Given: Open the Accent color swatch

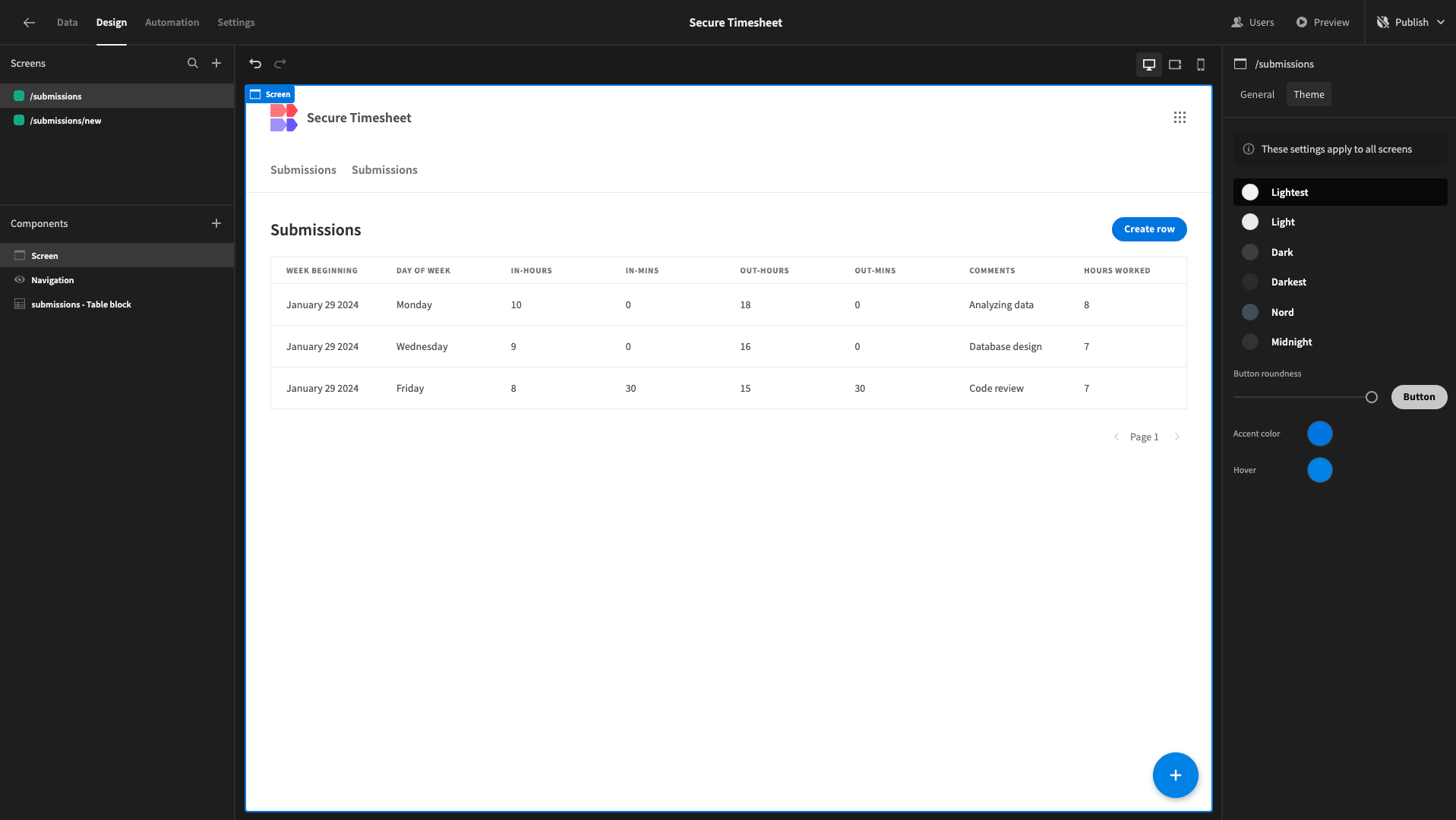Looking at the screenshot, I should 1320,434.
